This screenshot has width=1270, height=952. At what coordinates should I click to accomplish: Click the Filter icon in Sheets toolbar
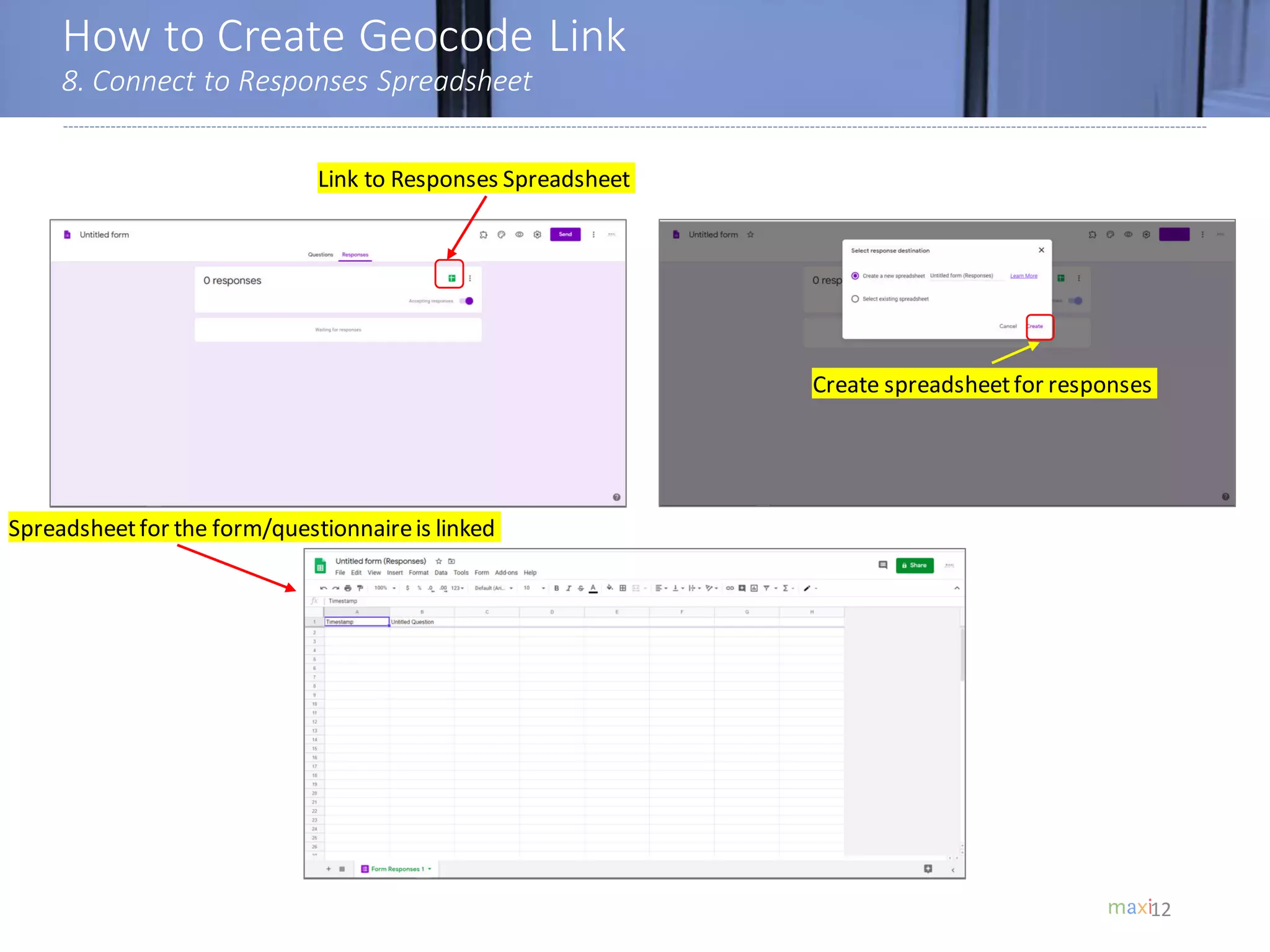766,588
